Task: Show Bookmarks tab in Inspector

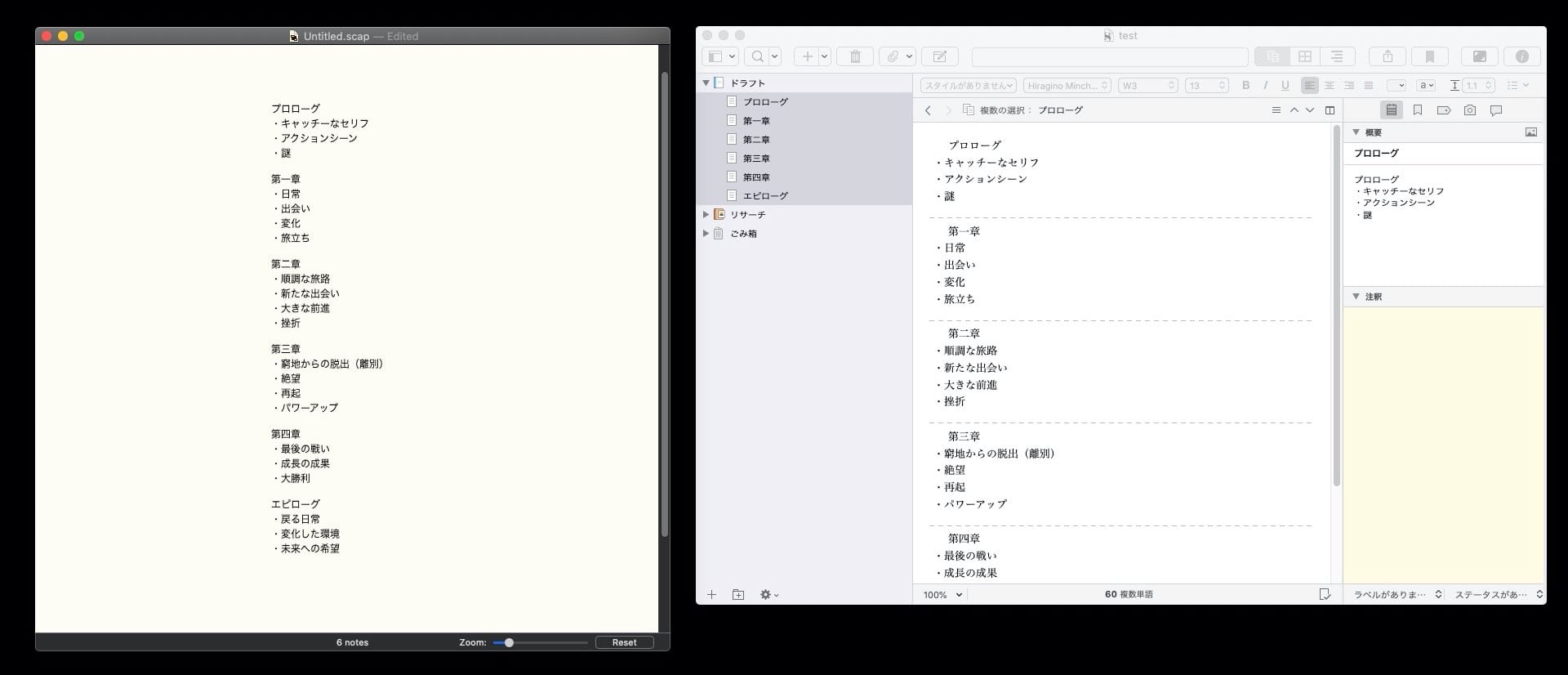Action: (x=1418, y=110)
